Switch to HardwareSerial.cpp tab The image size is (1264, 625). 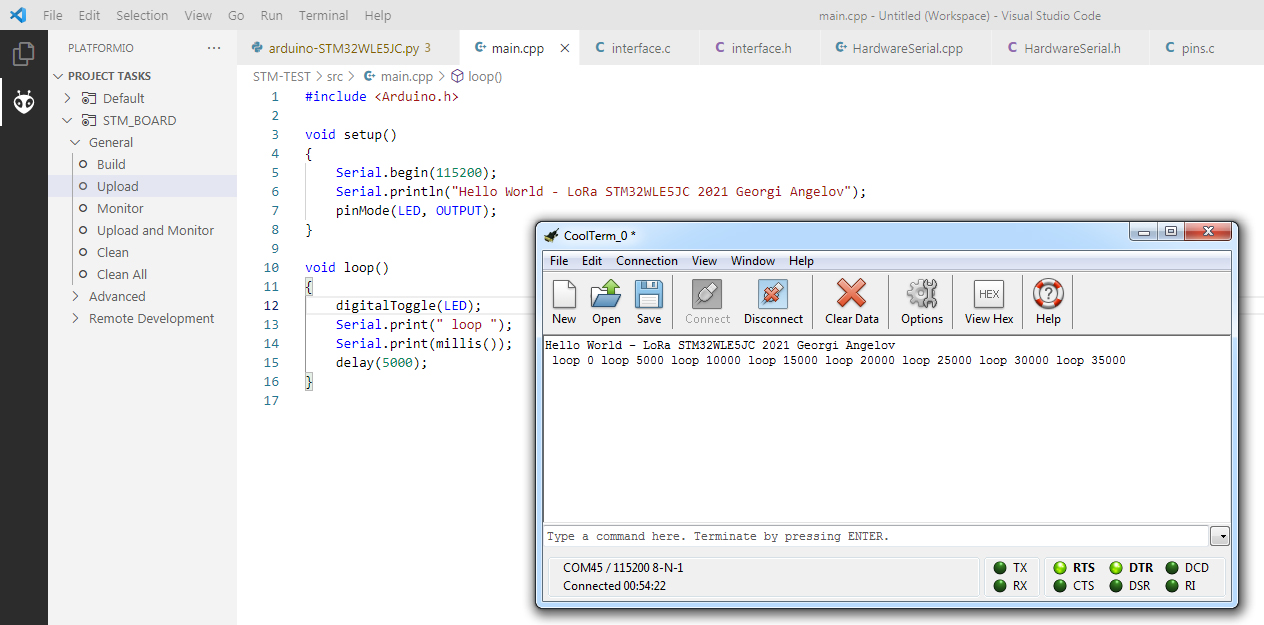(905, 48)
